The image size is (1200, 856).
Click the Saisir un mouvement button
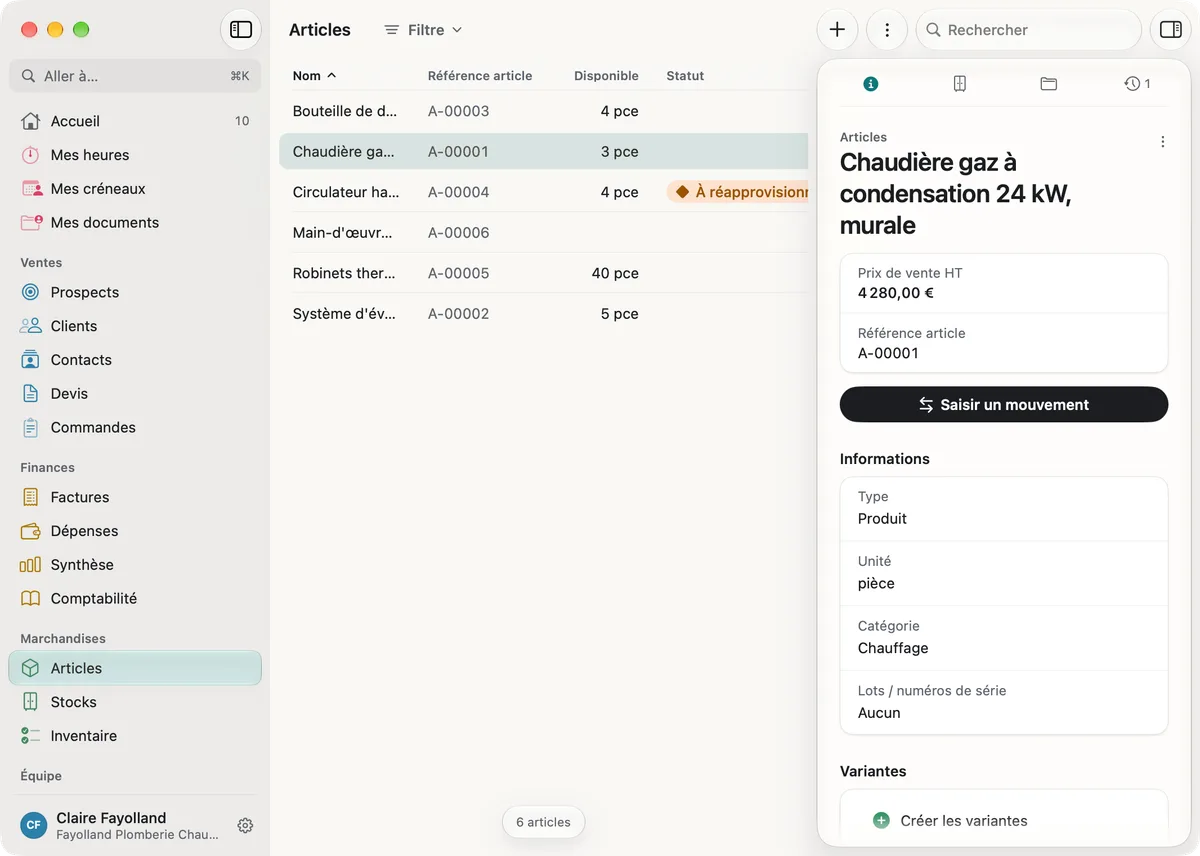[1004, 405]
